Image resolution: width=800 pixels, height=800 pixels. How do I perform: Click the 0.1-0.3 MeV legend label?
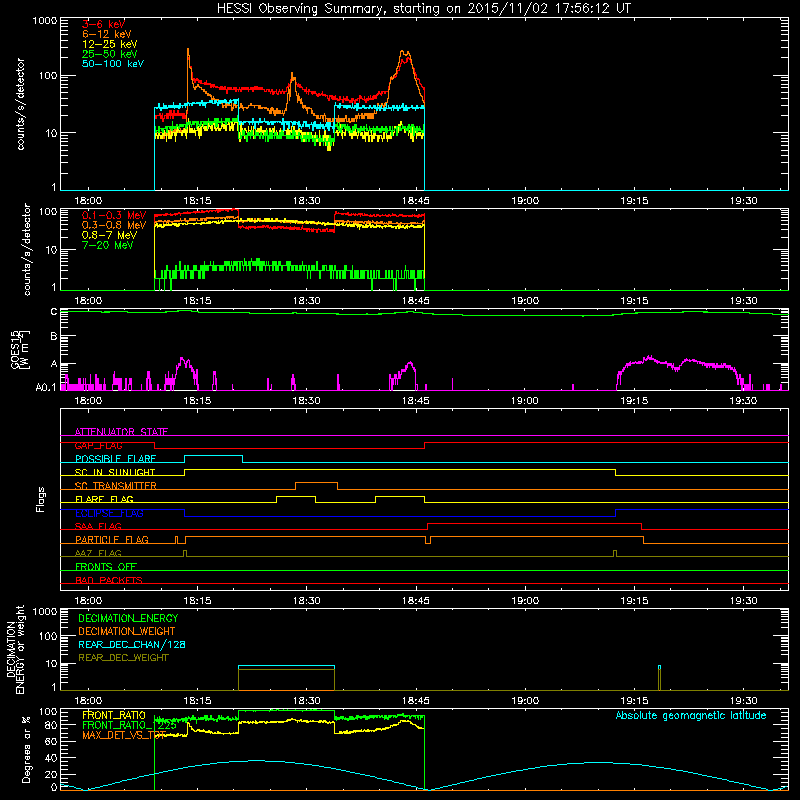point(114,215)
